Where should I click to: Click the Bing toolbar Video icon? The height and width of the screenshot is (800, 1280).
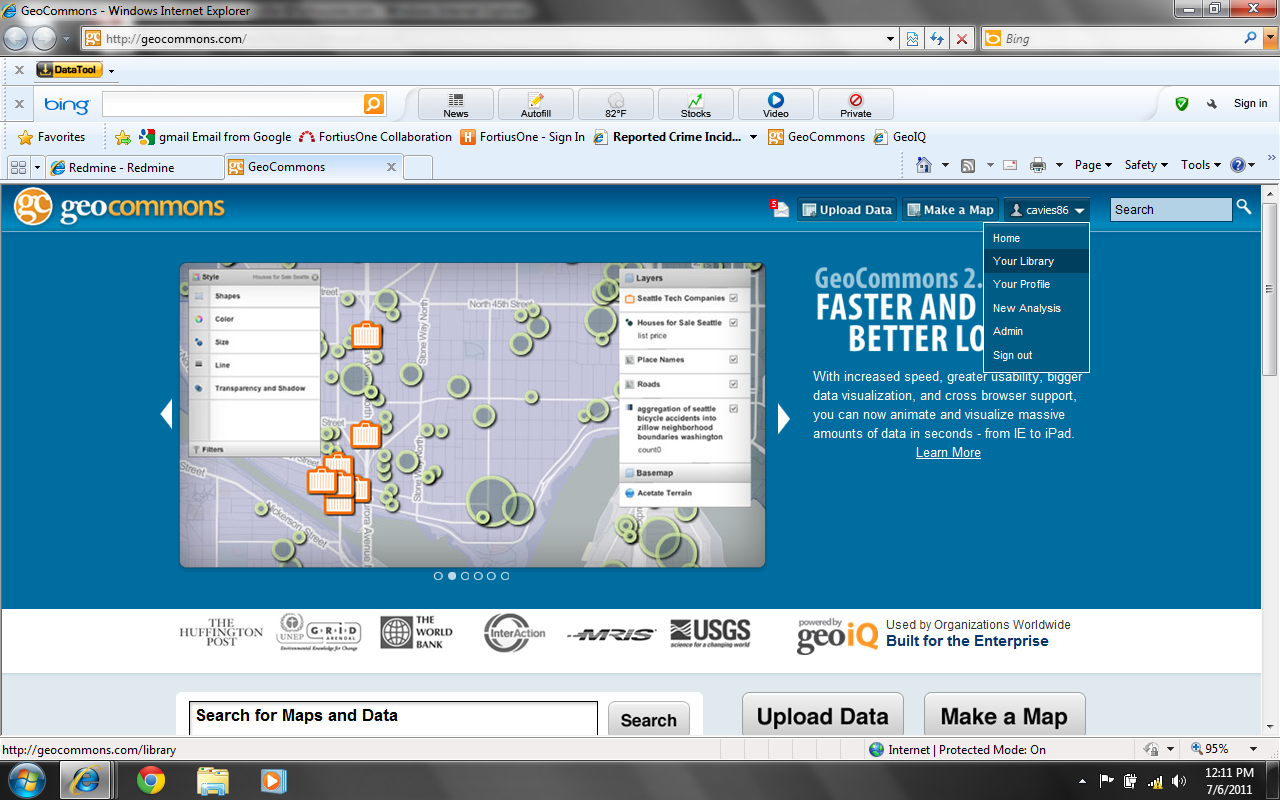click(x=775, y=104)
